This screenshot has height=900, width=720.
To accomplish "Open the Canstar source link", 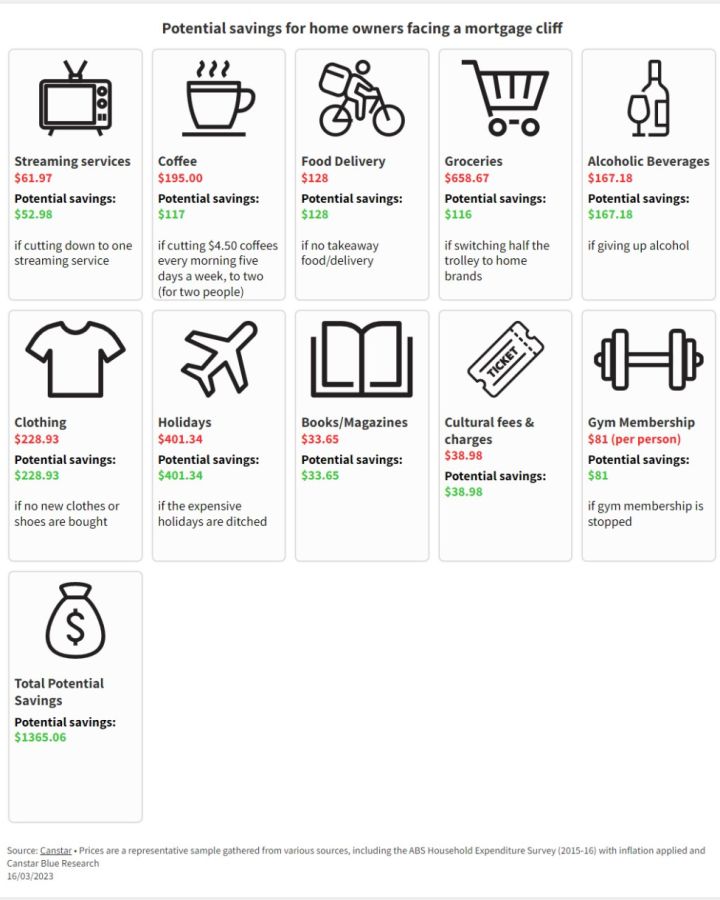I will [56, 850].
